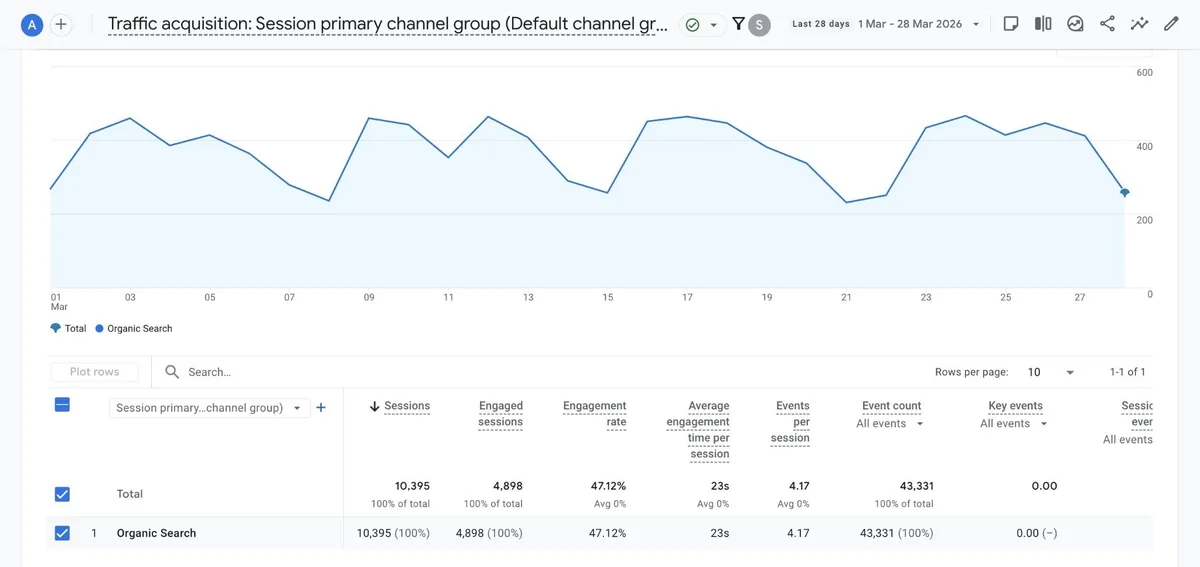Image resolution: width=1200 pixels, height=567 pixels.
Task: Sort by Engaged sessions column
Action: 500,414
